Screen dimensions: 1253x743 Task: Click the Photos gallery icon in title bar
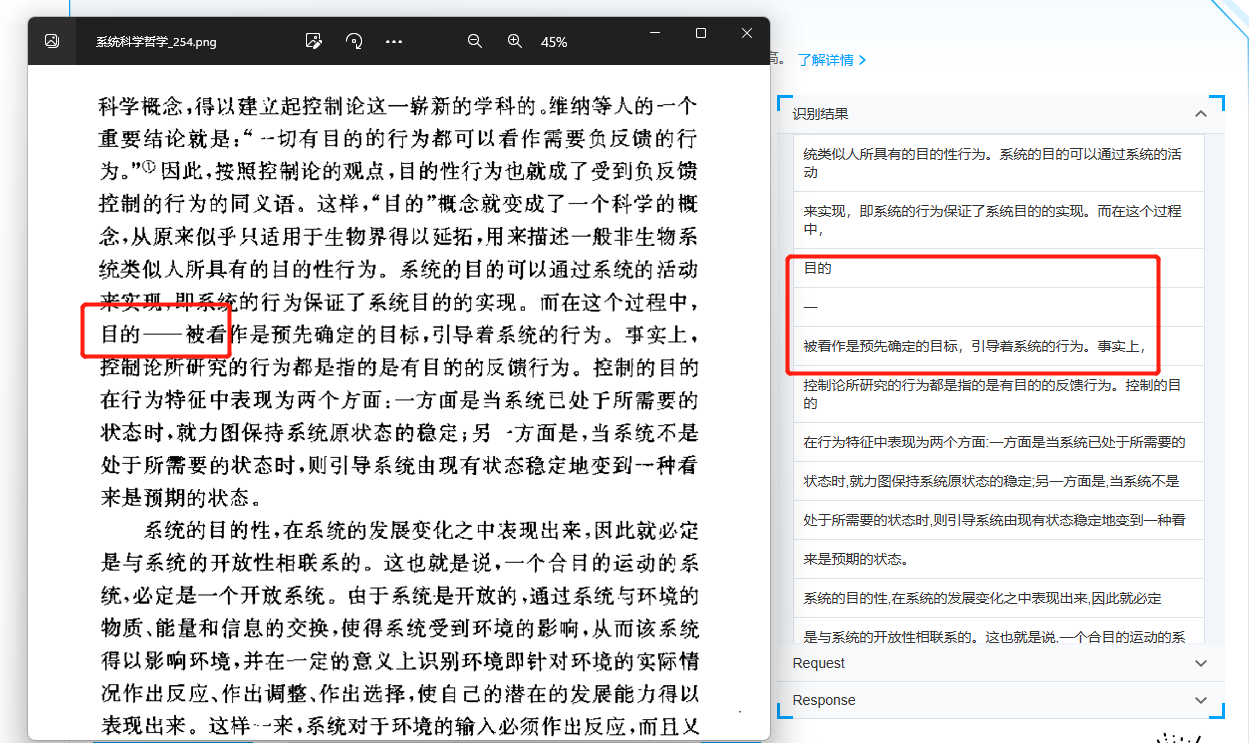pyautogui.click(x=51, y=41)
